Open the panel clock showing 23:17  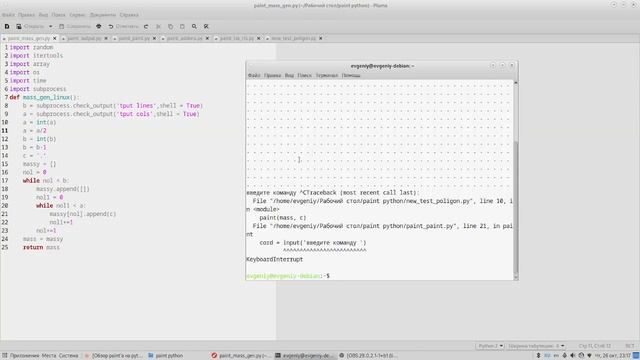pos(613,356)
